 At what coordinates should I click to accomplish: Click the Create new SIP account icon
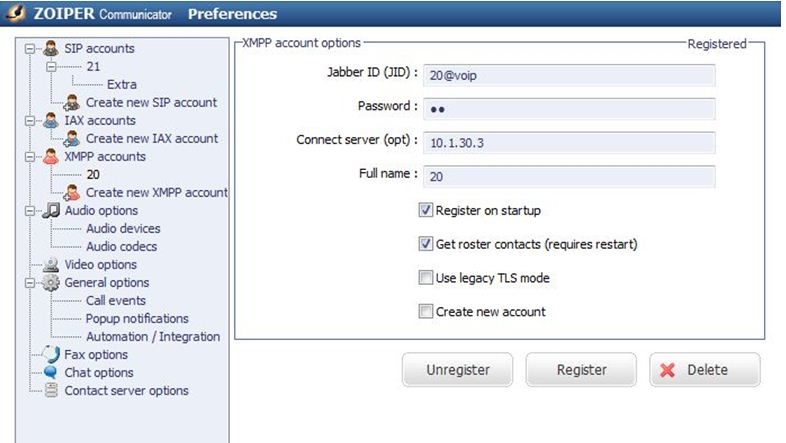pyautogui.click(x=72, y=102)
